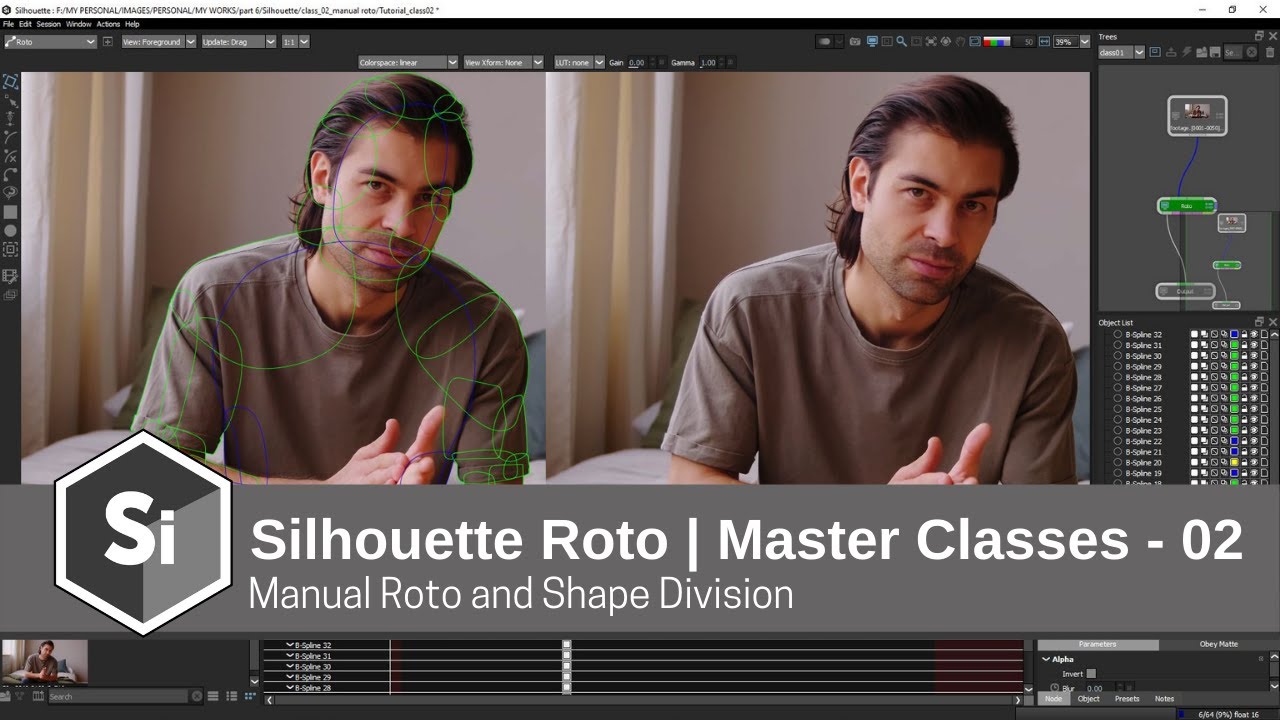This screenshot has width=1280, height=720.
Task: Click the add node plus icon beside Roto
Action: tap(107, 42)
